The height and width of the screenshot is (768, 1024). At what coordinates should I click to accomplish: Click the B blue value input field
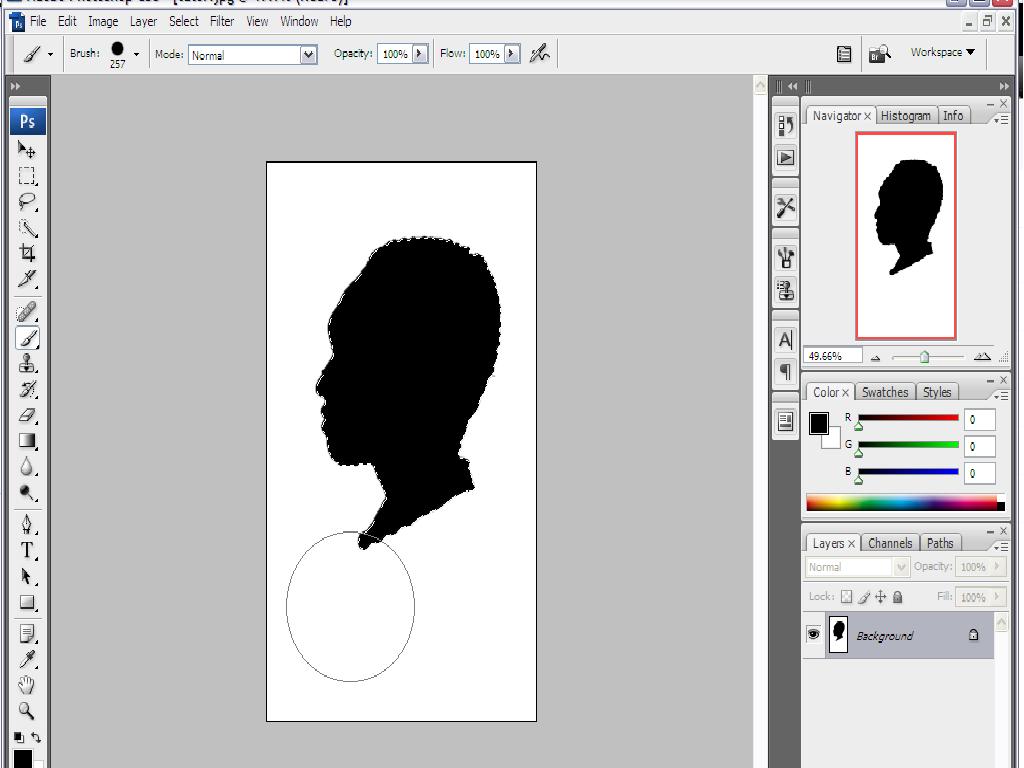pyautogui.click(x=980, y=473)
